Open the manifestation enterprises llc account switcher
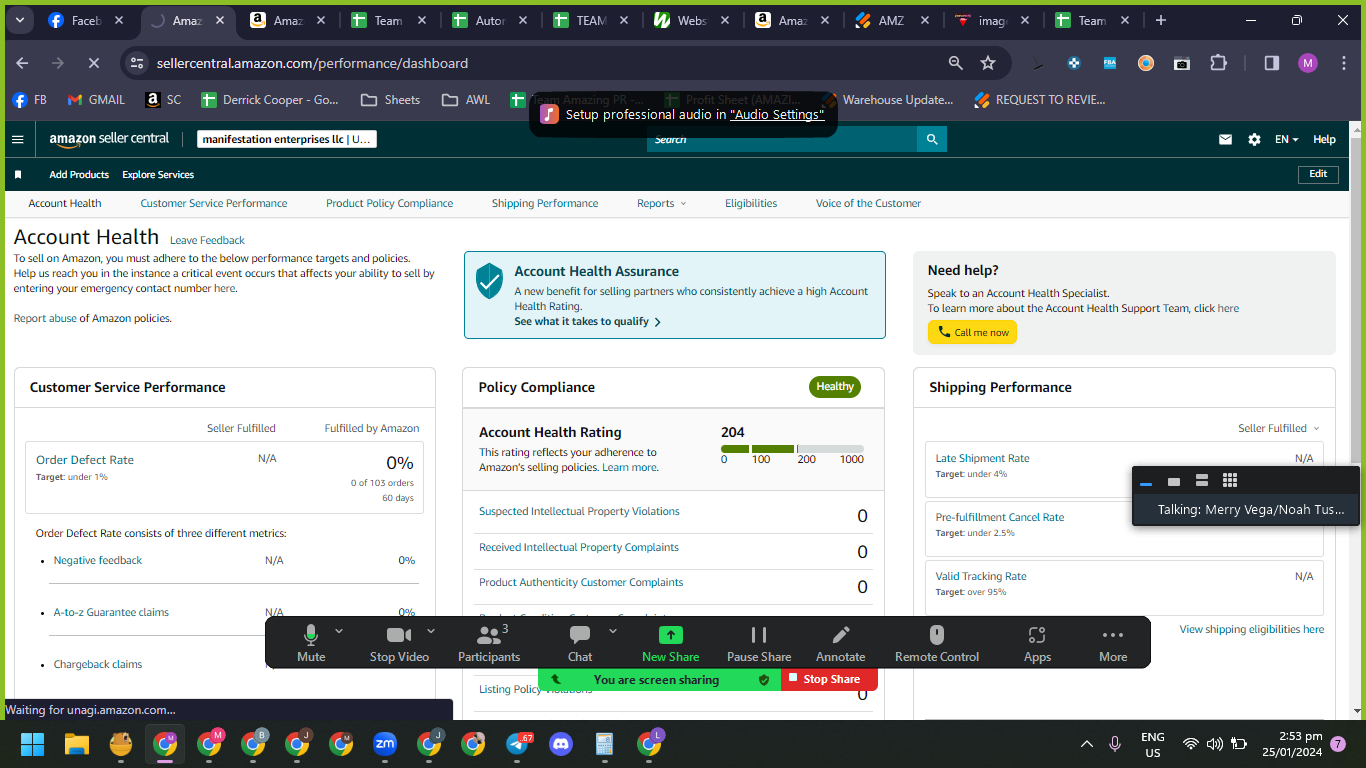The height and width of the screenshot is (768, 1366). pos(286,140)
